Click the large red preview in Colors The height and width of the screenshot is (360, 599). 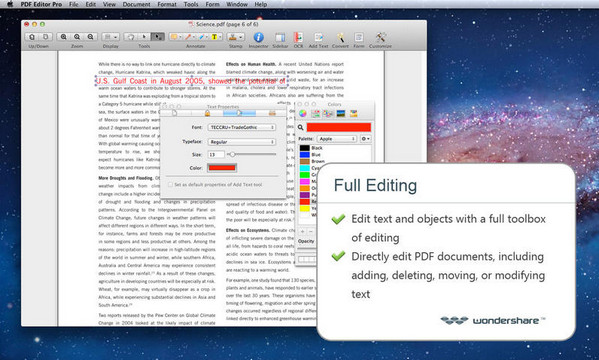pyautogui.click(x=338, y=127)
